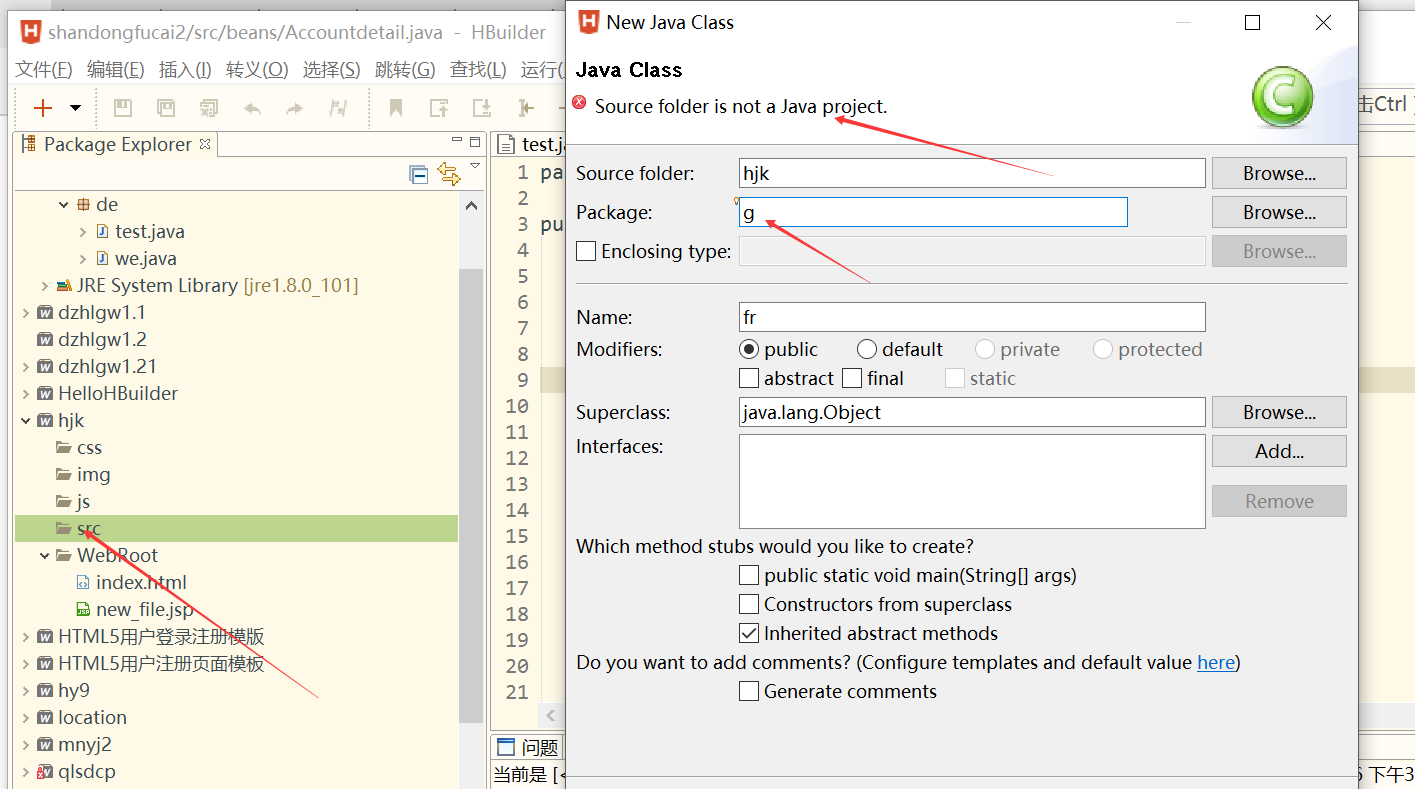Click the Collapse All icon in Package Explorer

[x=419, y=175]
